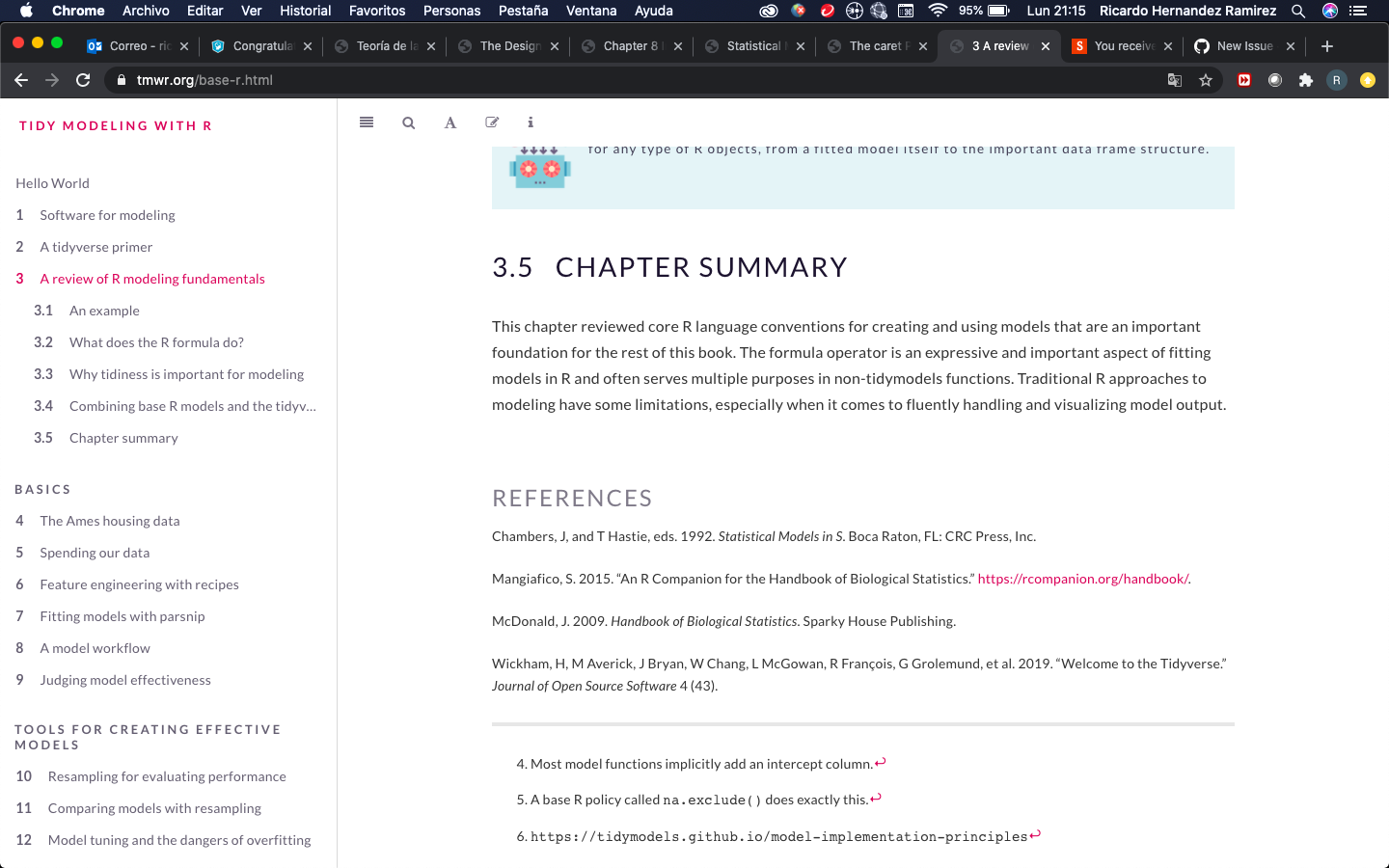The image size is (1389, 868).
Task: Open the rcompanion handbook reference link
Action: pyautogui.click(x=1082, y=578)
